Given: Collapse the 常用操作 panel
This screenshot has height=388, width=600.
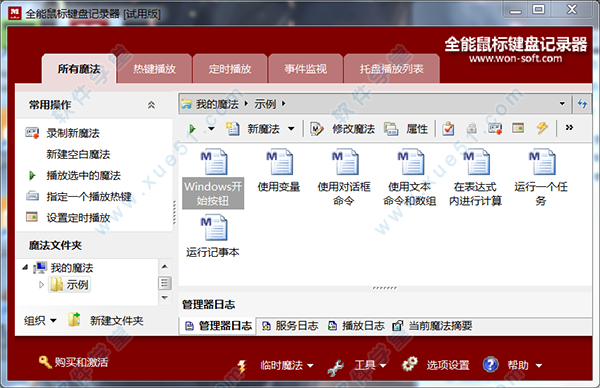Looking at the screenshot, I should click(152, 105).
